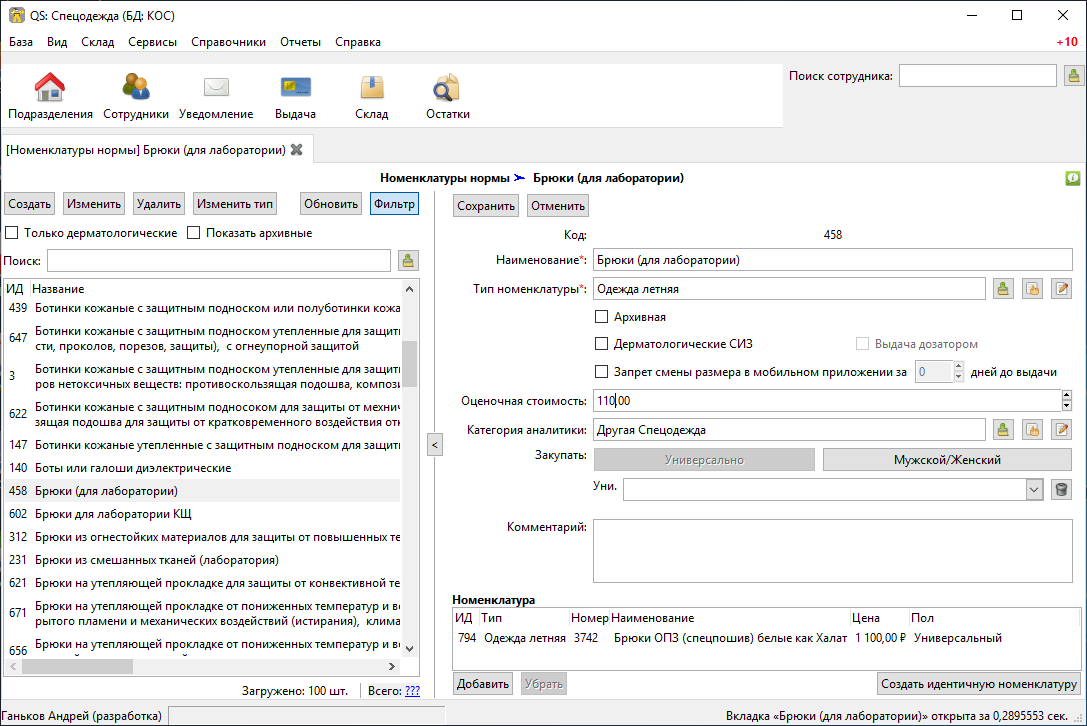1087x726 pixels.
Task: Open the База menu
Action: pos(21,42)
